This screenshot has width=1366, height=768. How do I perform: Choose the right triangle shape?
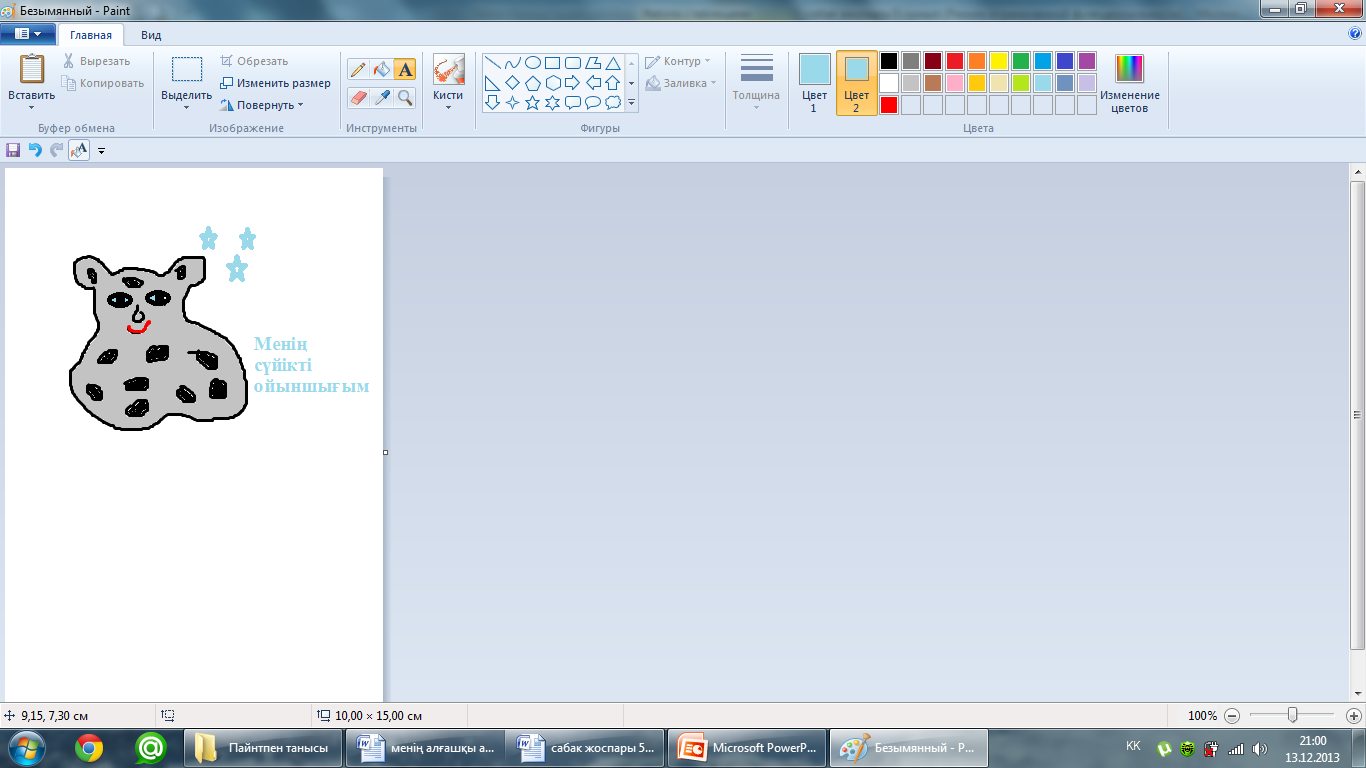click(x=492, y=82)
